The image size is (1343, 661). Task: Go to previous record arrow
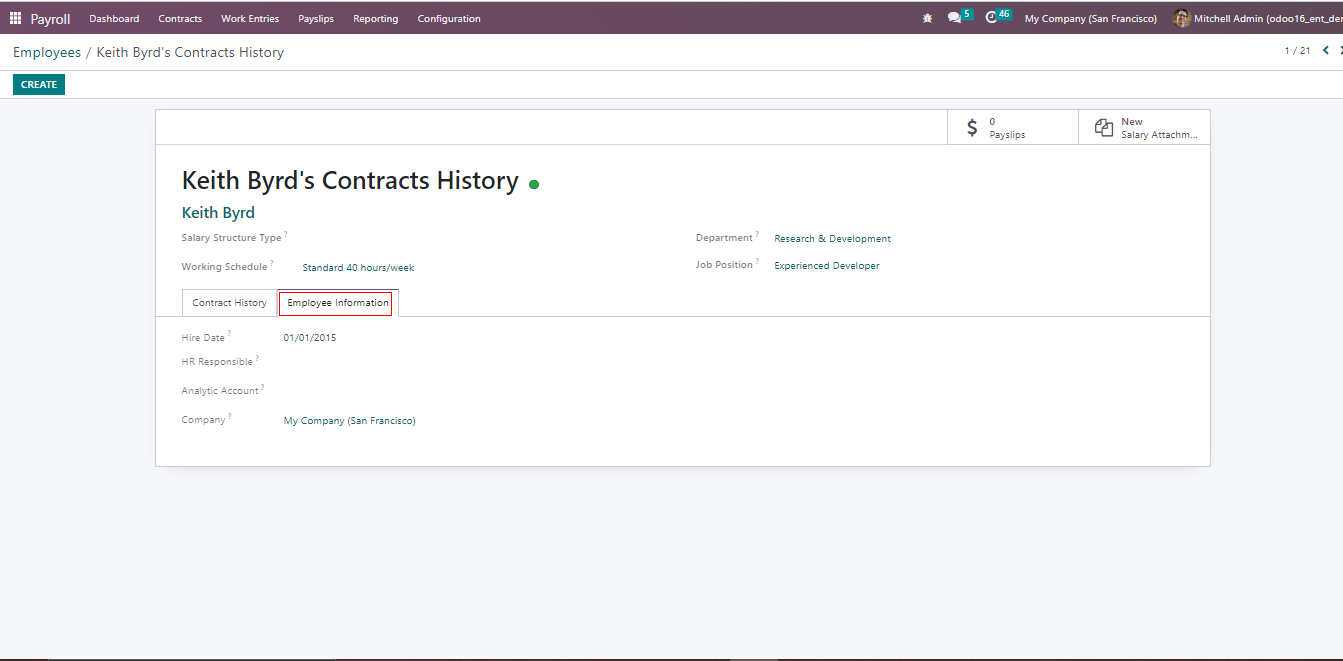1326,51
